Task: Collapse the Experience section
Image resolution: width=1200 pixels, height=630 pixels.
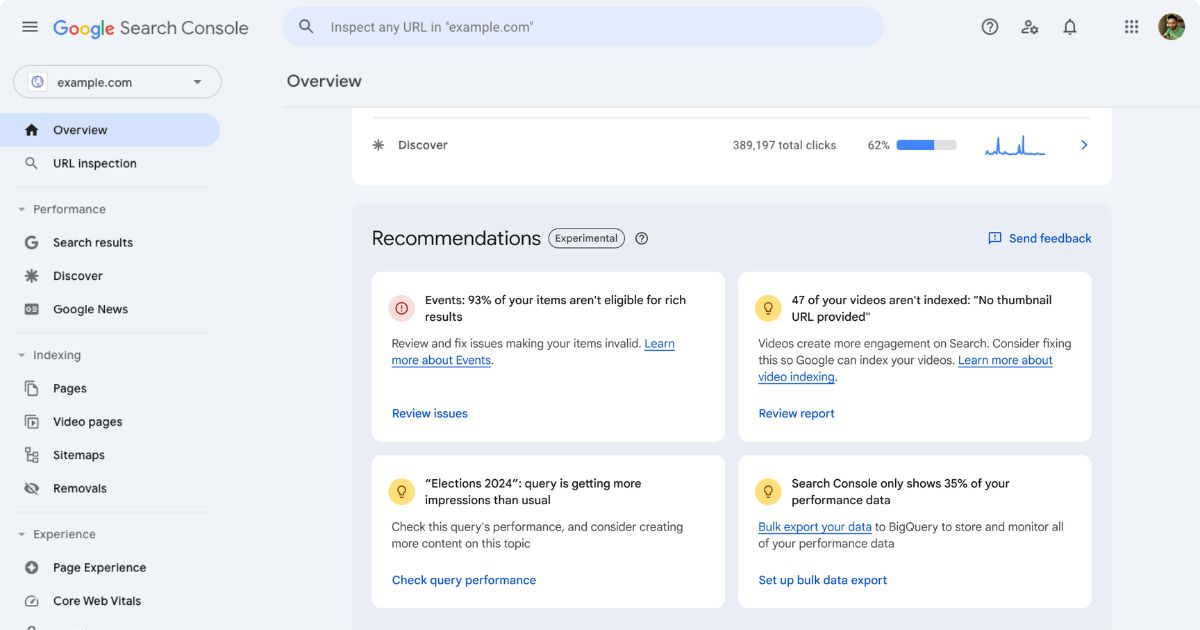Action: pyautogui.click(x=21, y=534)
